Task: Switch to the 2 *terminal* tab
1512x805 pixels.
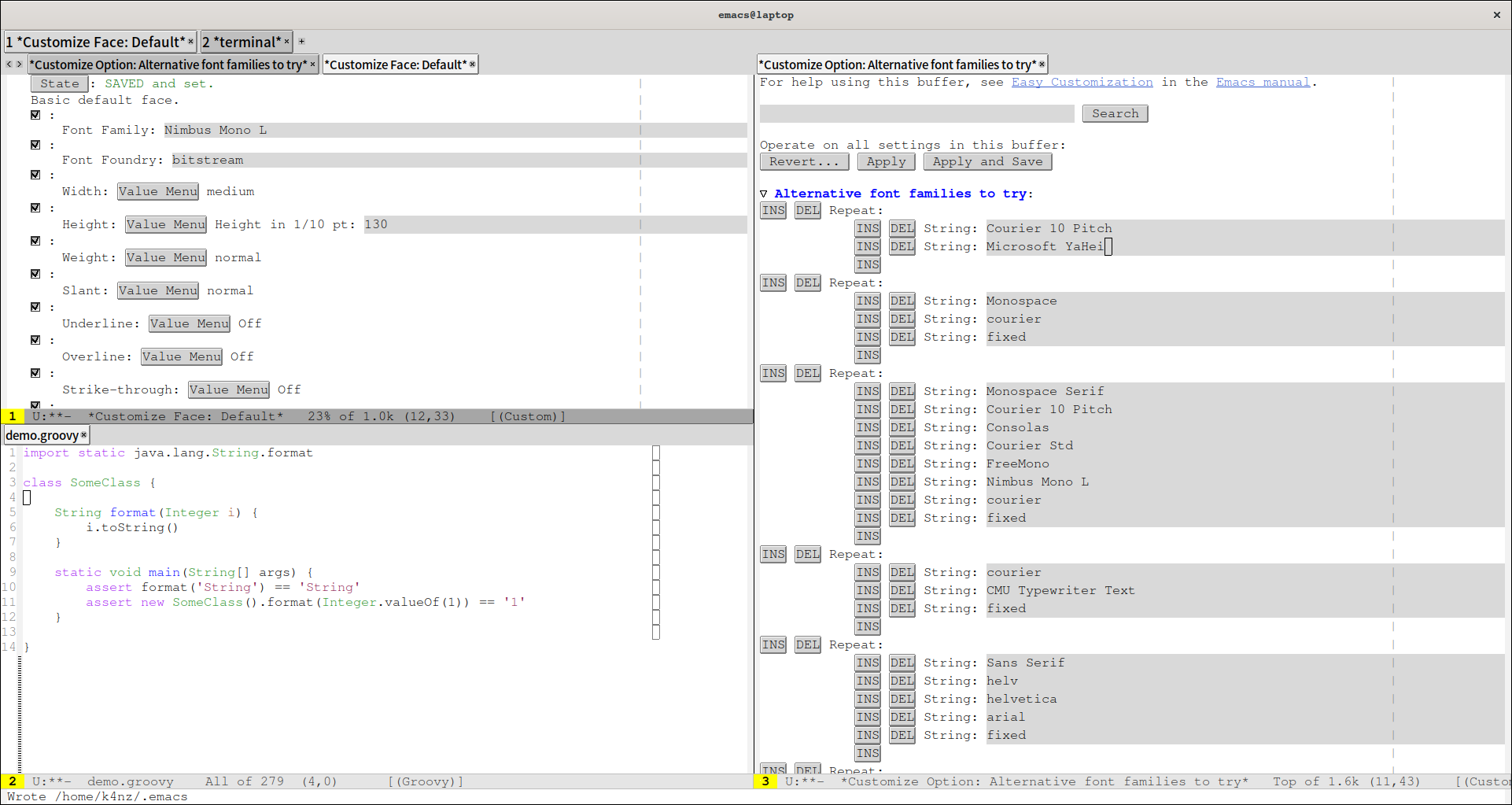Action: click(x=242, y=42)
